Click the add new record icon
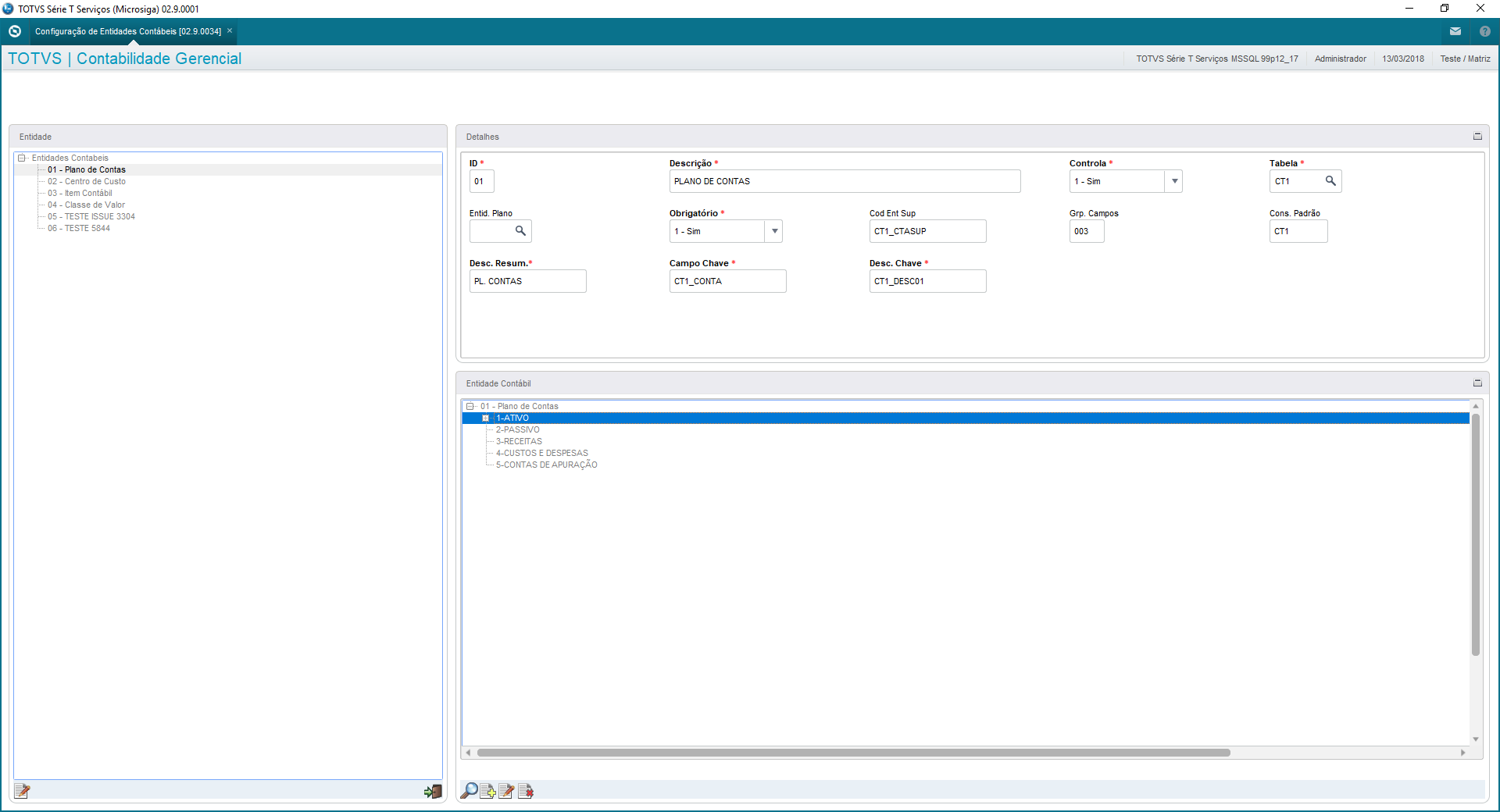 point(488,791)
